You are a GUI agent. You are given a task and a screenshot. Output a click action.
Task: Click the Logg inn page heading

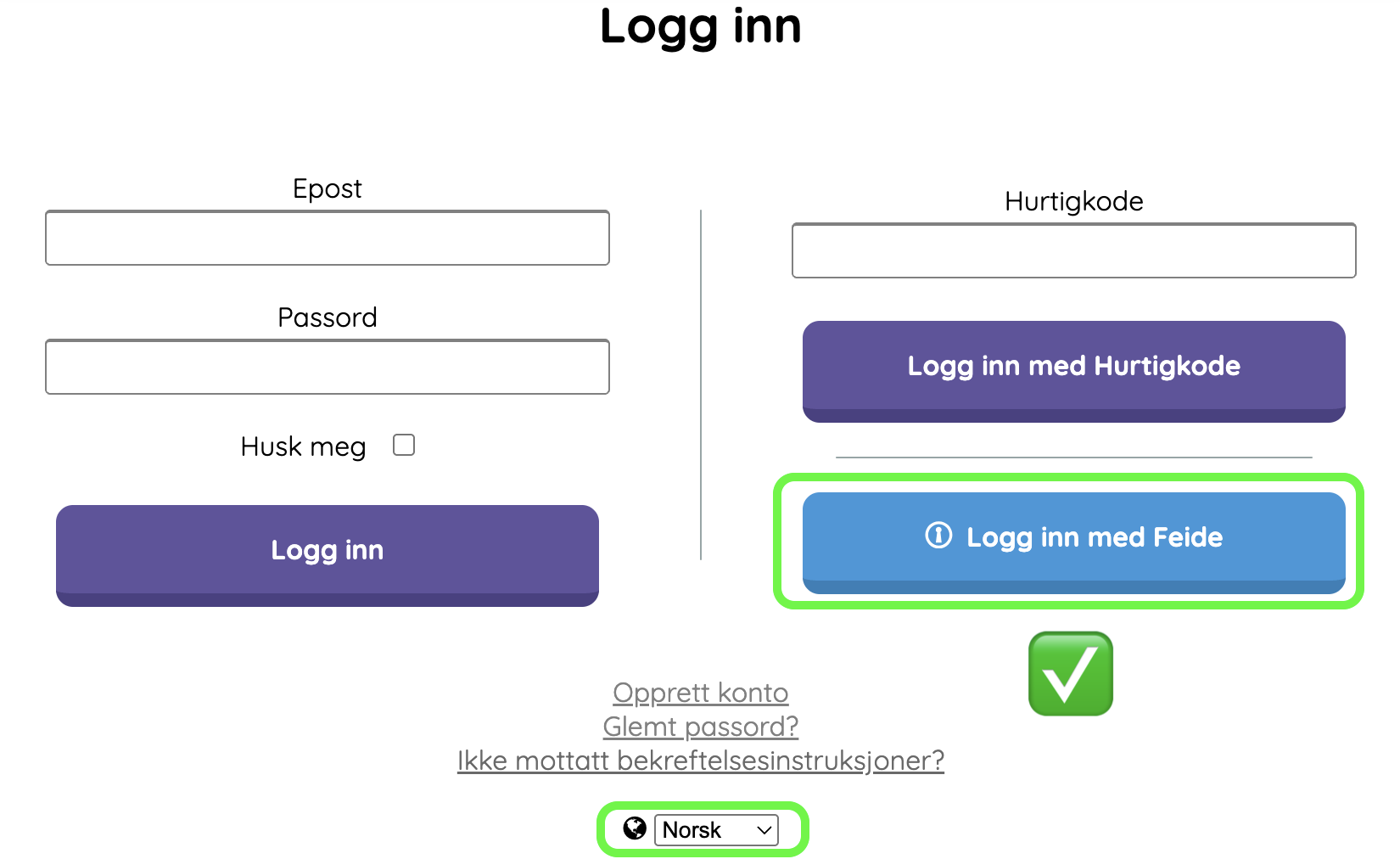click(x=700, y=26)
